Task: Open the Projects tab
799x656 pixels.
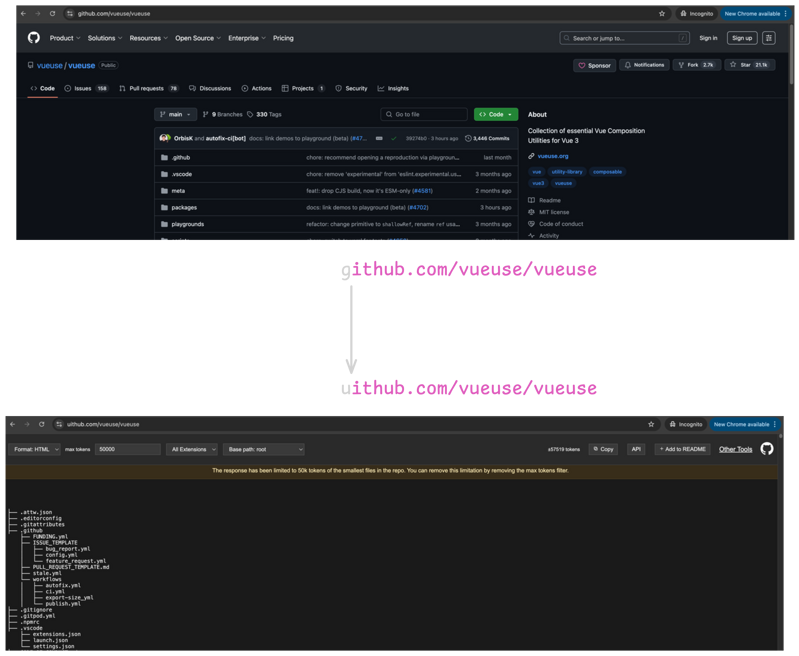Action: [x=303, y=88]
